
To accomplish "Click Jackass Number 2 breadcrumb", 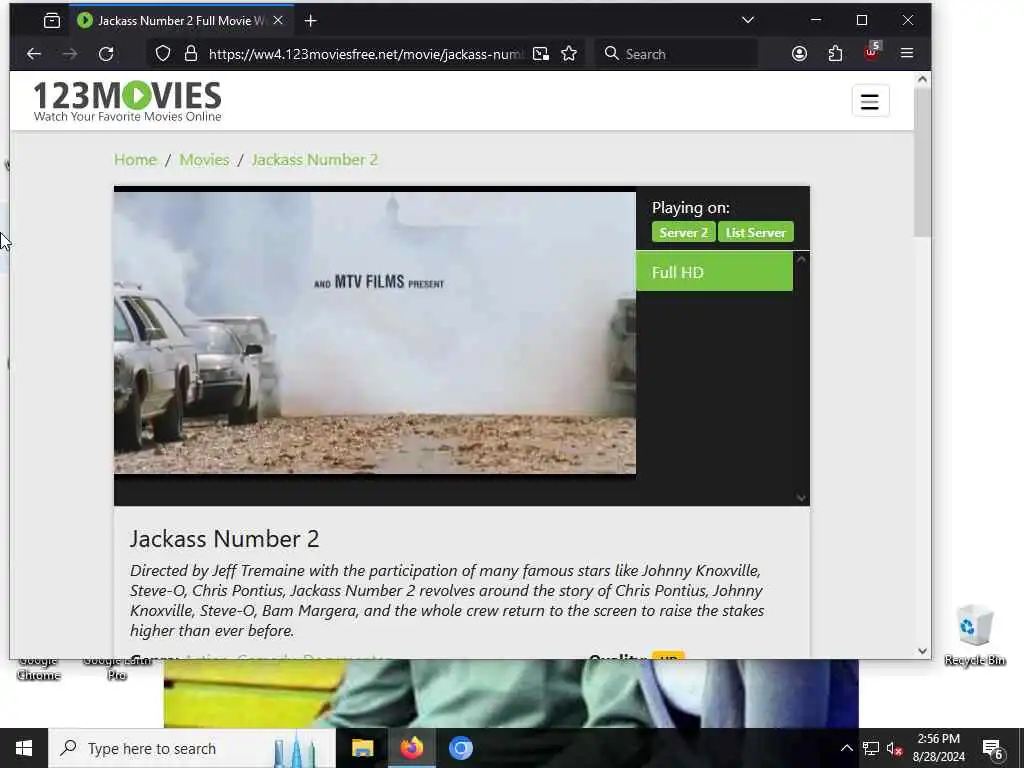I will 315,160.
